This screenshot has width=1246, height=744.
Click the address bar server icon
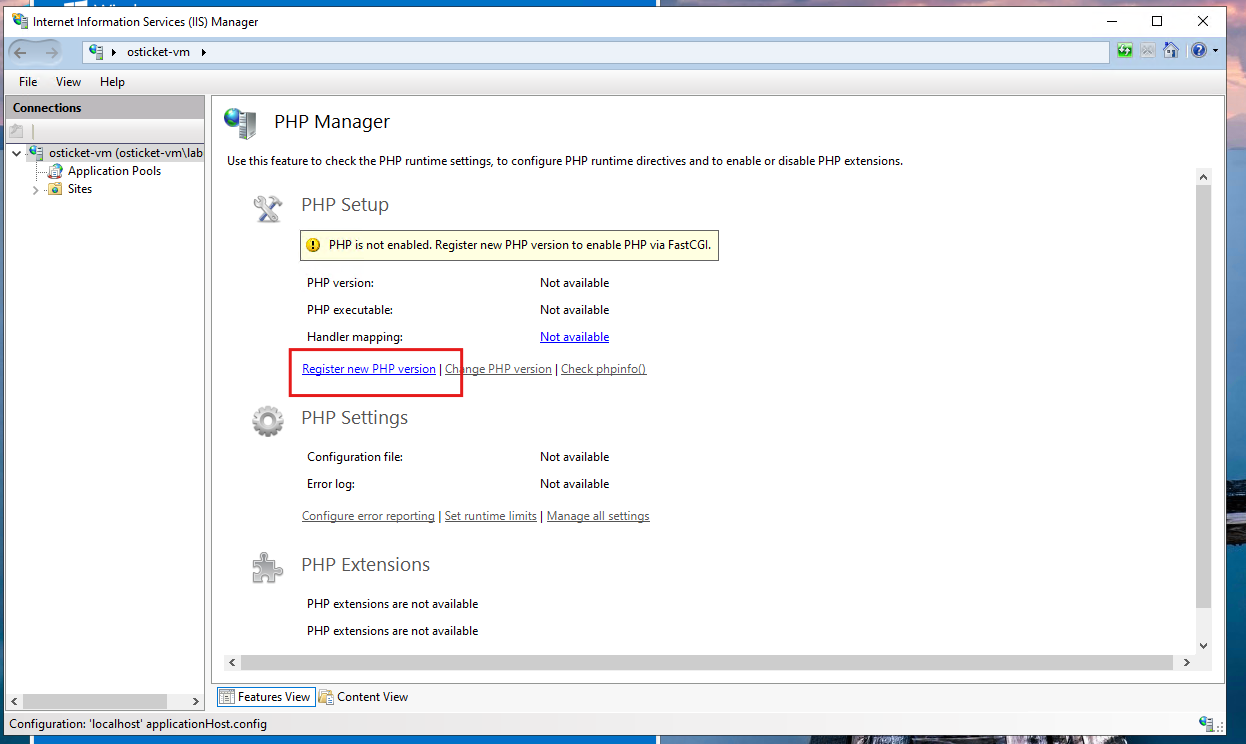coord(96,51)
